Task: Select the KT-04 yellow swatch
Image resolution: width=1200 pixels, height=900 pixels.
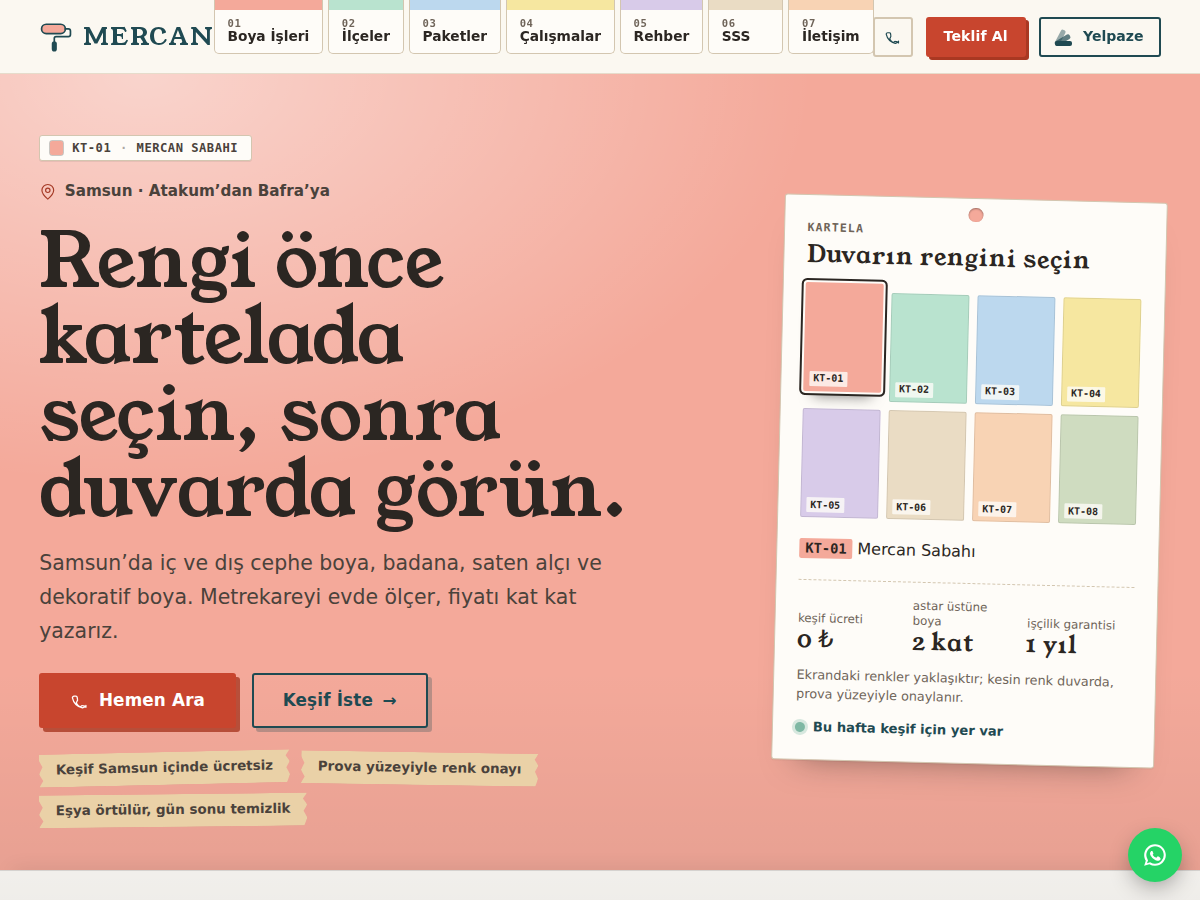Action: (1101, 352)
